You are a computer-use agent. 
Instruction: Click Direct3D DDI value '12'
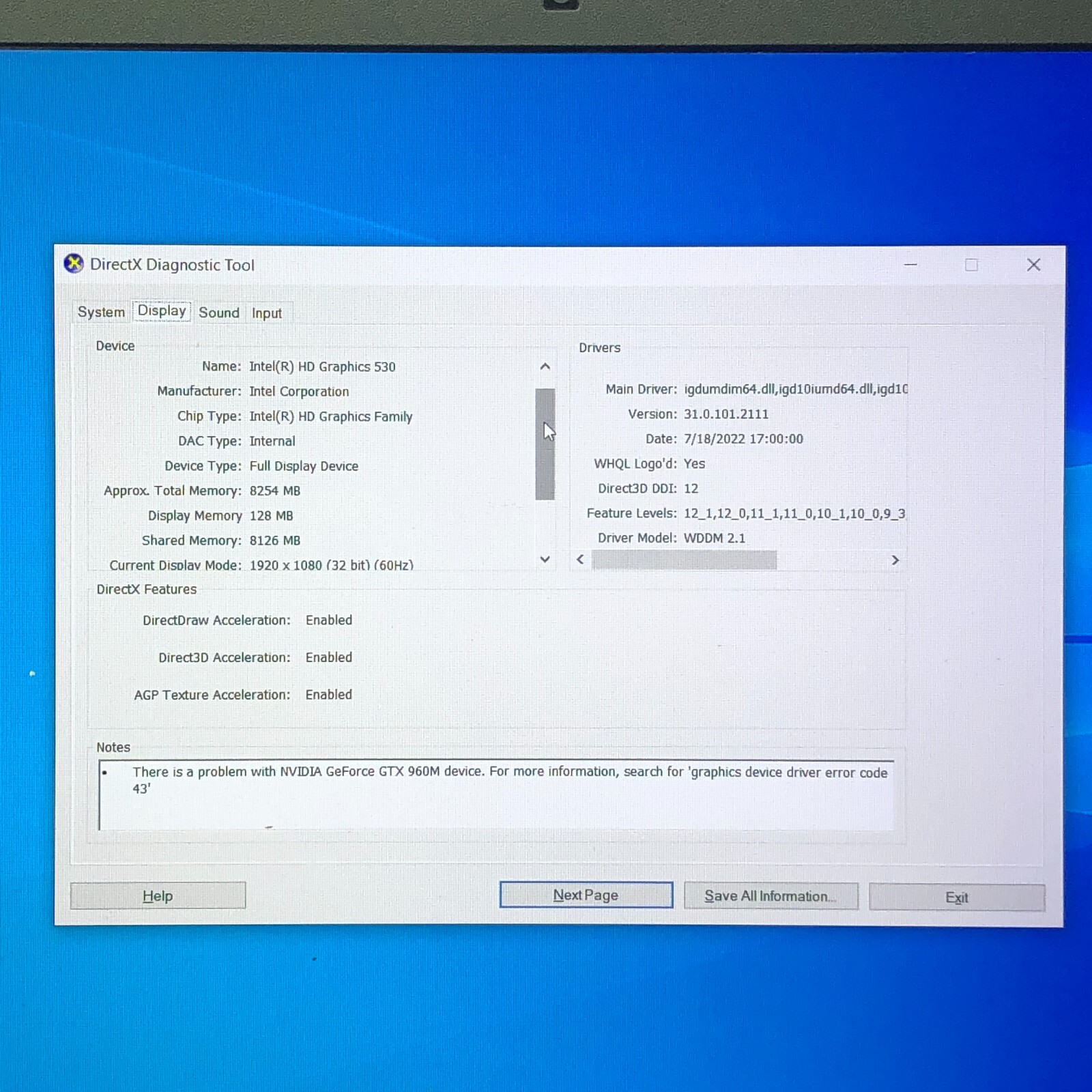pos(691,489)
